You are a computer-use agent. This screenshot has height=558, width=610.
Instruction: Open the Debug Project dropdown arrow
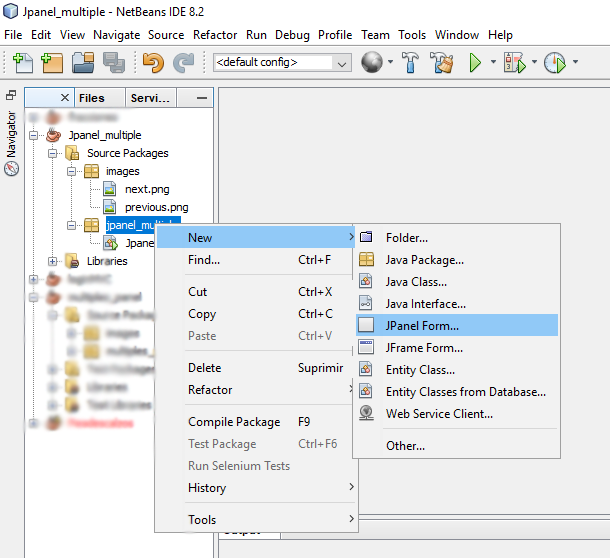534,62
